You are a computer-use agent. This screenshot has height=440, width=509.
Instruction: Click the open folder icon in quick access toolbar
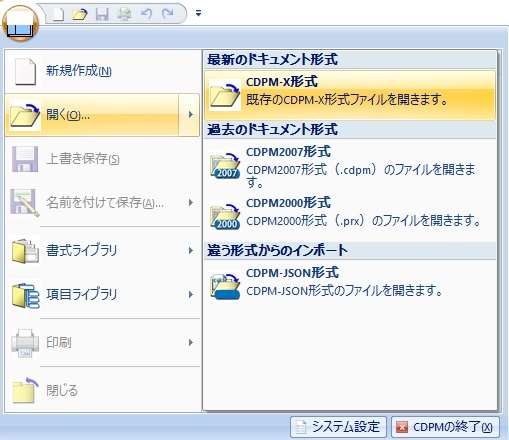80,14
